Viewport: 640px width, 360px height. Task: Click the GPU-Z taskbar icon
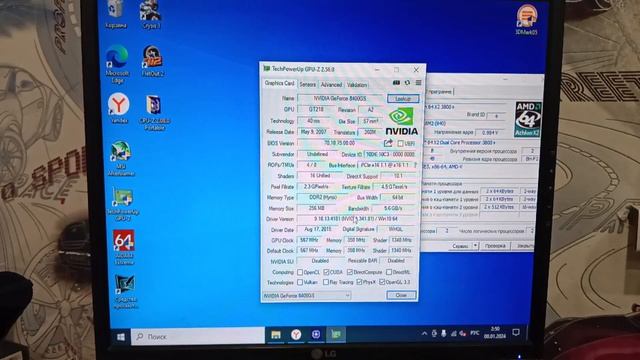tap(336, 335)
